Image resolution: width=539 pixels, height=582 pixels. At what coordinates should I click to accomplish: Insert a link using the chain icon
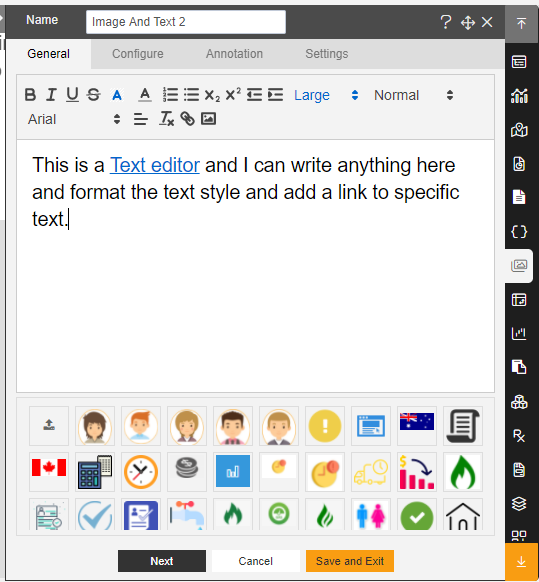click(187, 119)
